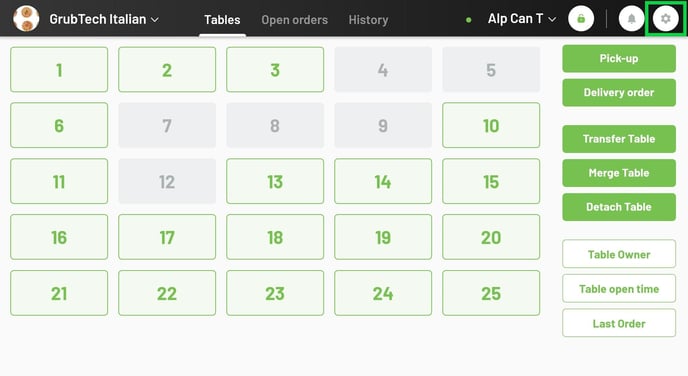Toggle the Last Order view
Screen dimensions: 688x376
[619, 323]
